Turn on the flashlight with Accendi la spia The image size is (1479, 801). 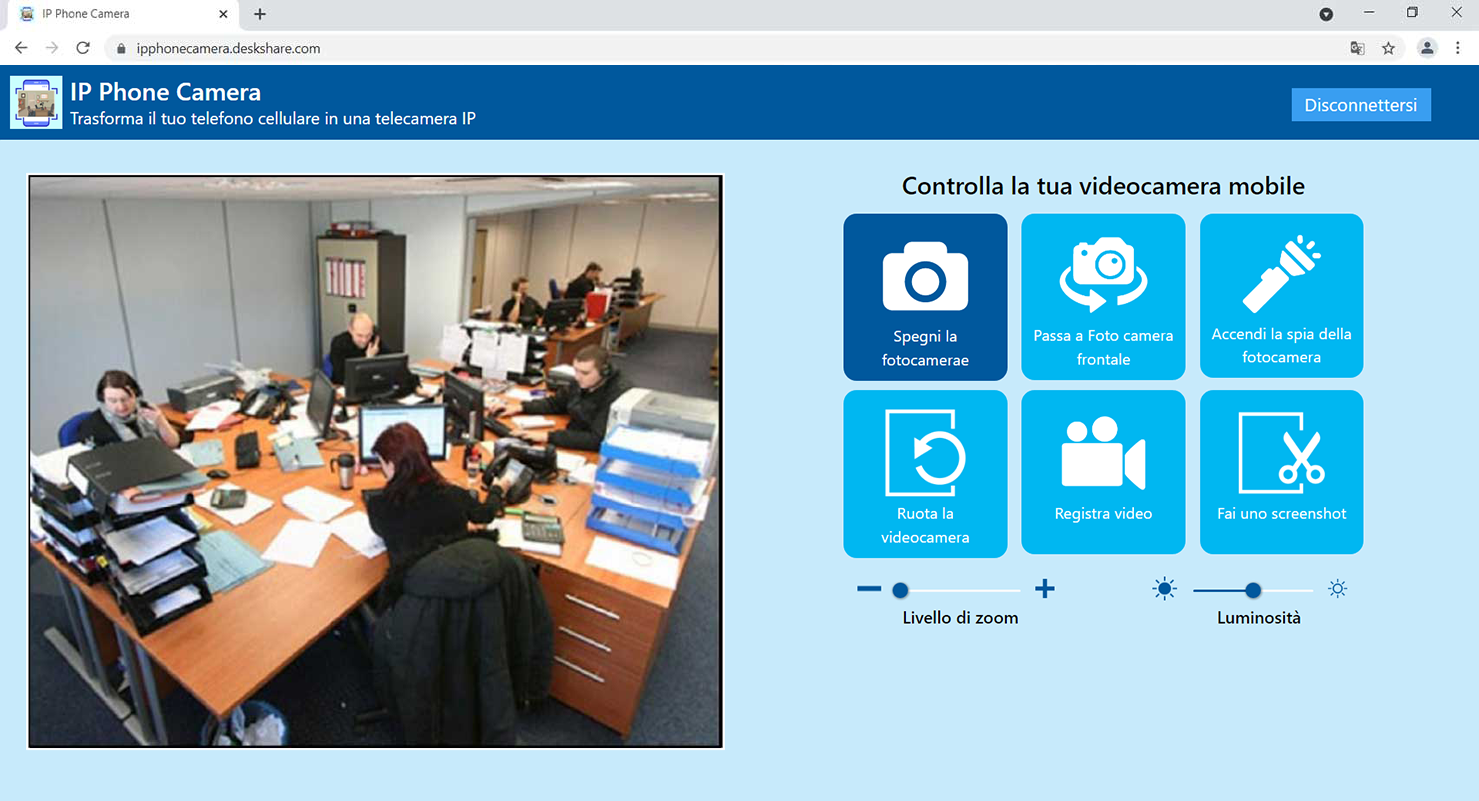(1281, 296)
